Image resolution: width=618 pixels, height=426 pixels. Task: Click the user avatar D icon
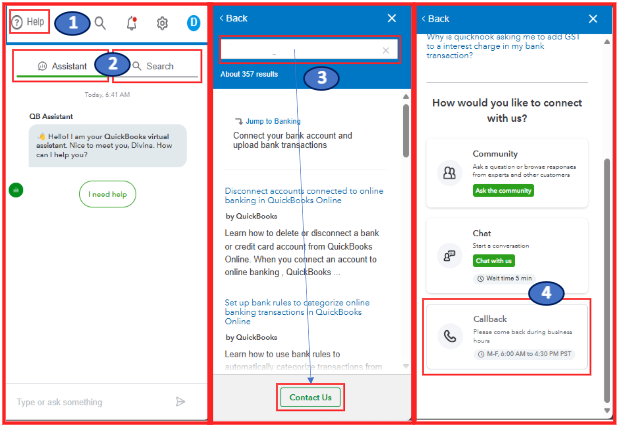[194, 23]
